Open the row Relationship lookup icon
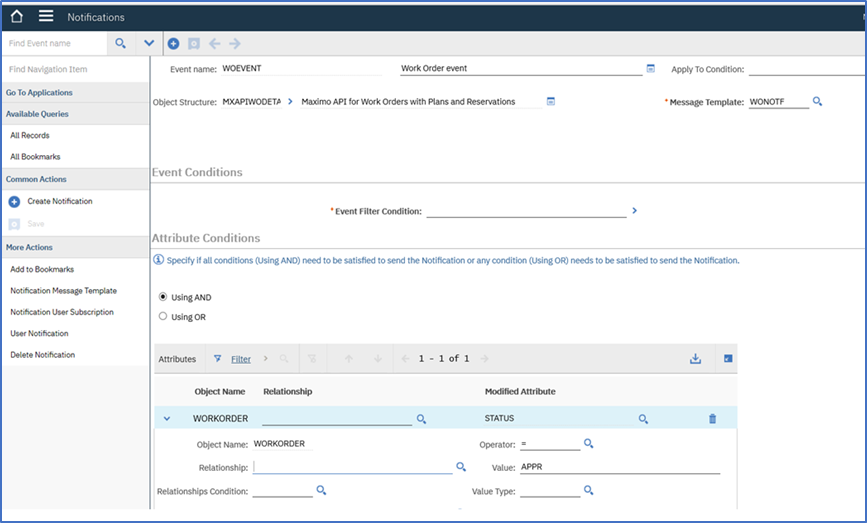This screenshot has width=867, height=523. click(x=421, y=419)
